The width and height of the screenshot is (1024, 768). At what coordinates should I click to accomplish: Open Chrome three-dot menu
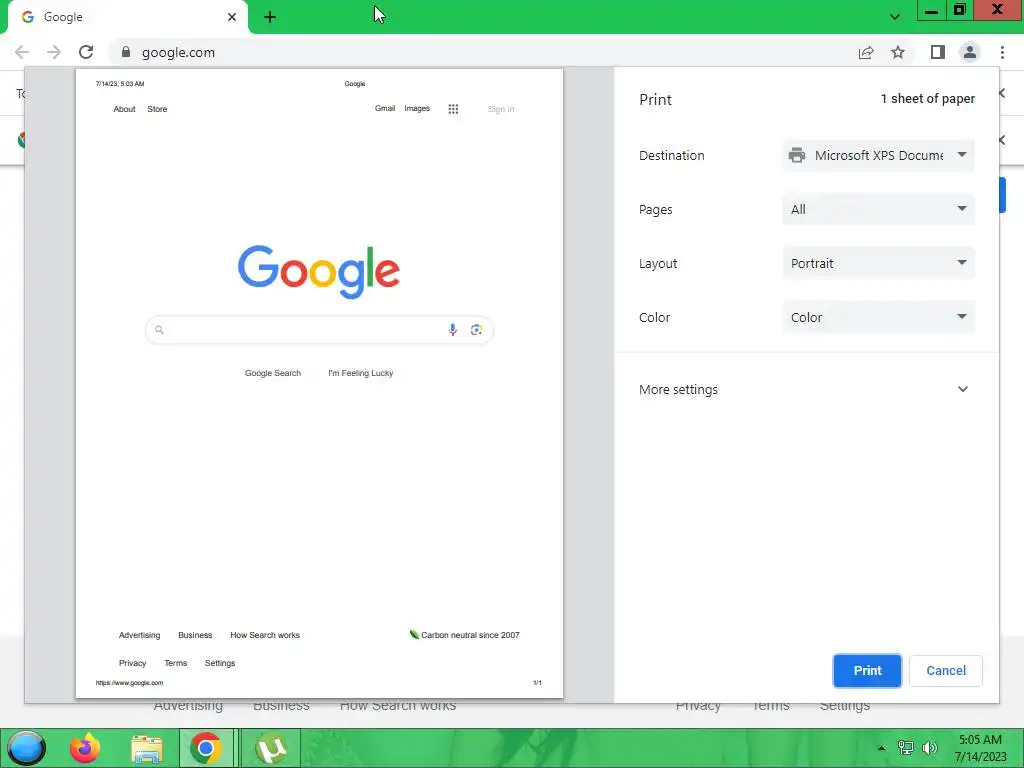[1002, 52]
